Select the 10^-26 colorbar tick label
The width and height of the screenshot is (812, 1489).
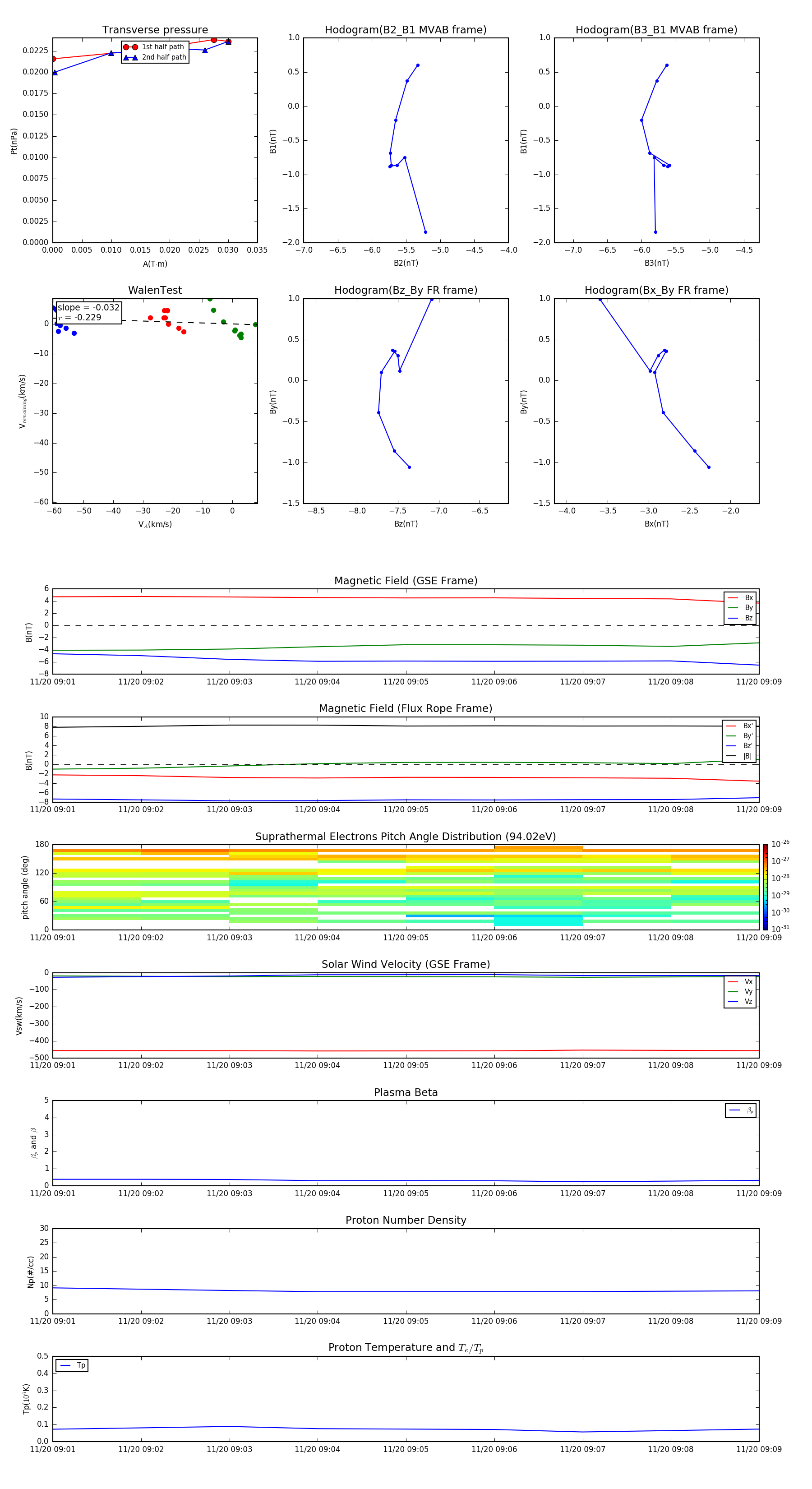point(780,845)
